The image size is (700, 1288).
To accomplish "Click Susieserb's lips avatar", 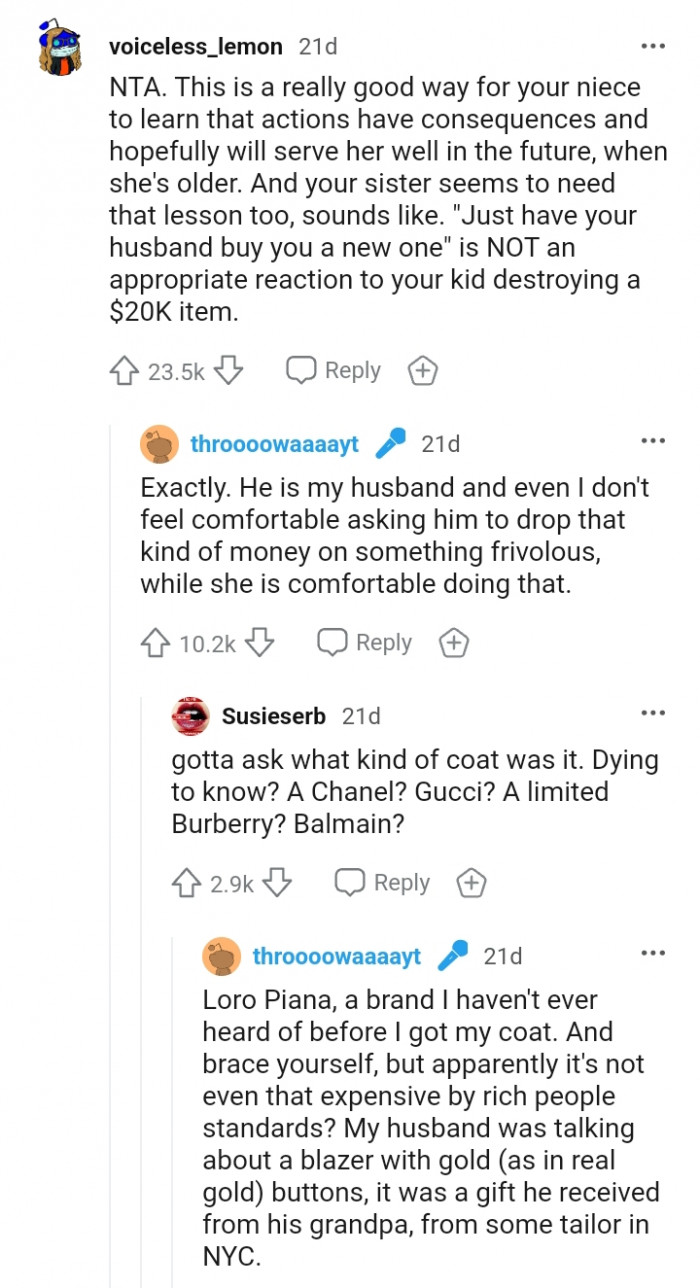I will (190, 716).
